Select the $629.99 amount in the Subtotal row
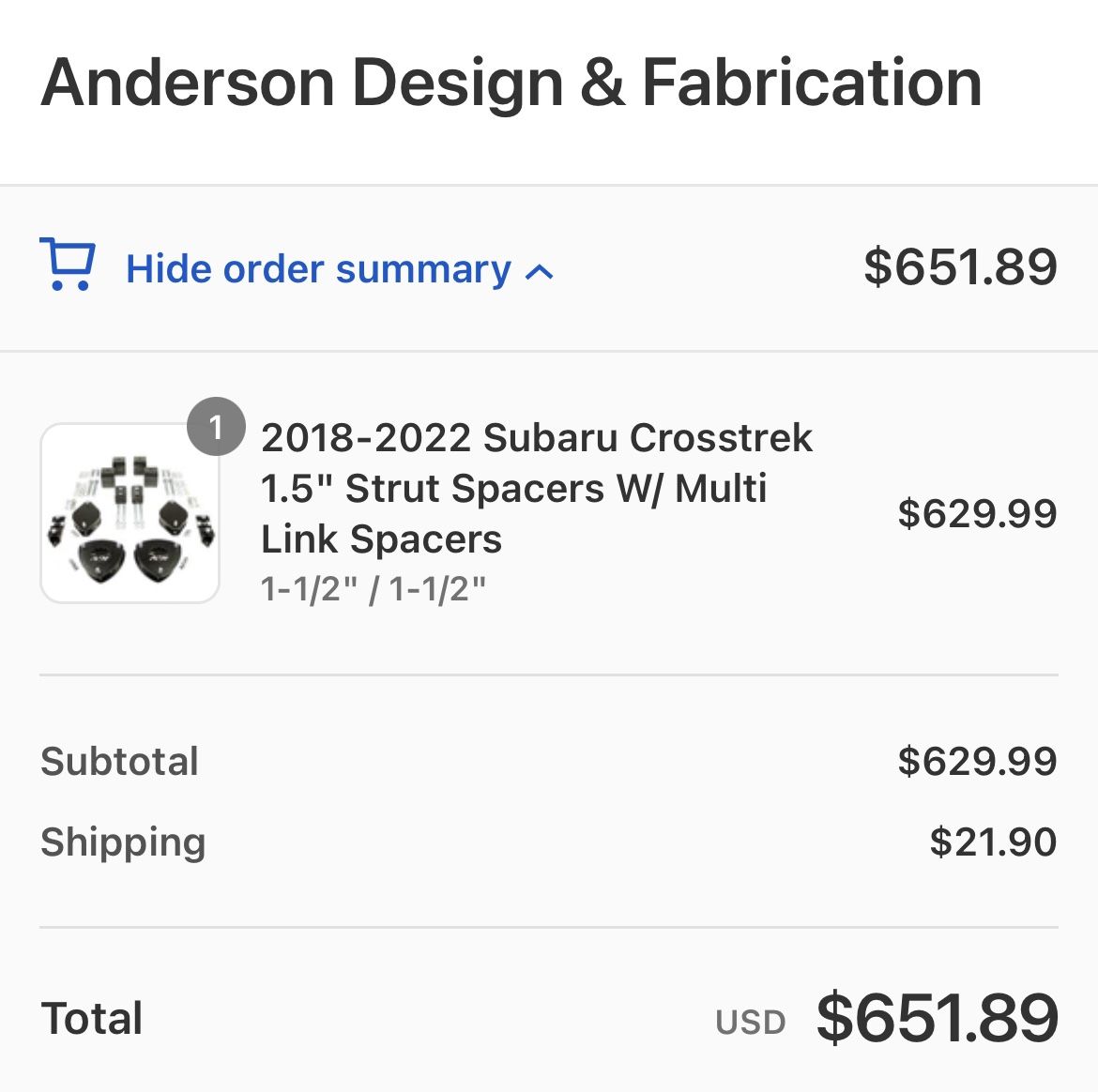Screen dimensions: 1098x1092 977,761
